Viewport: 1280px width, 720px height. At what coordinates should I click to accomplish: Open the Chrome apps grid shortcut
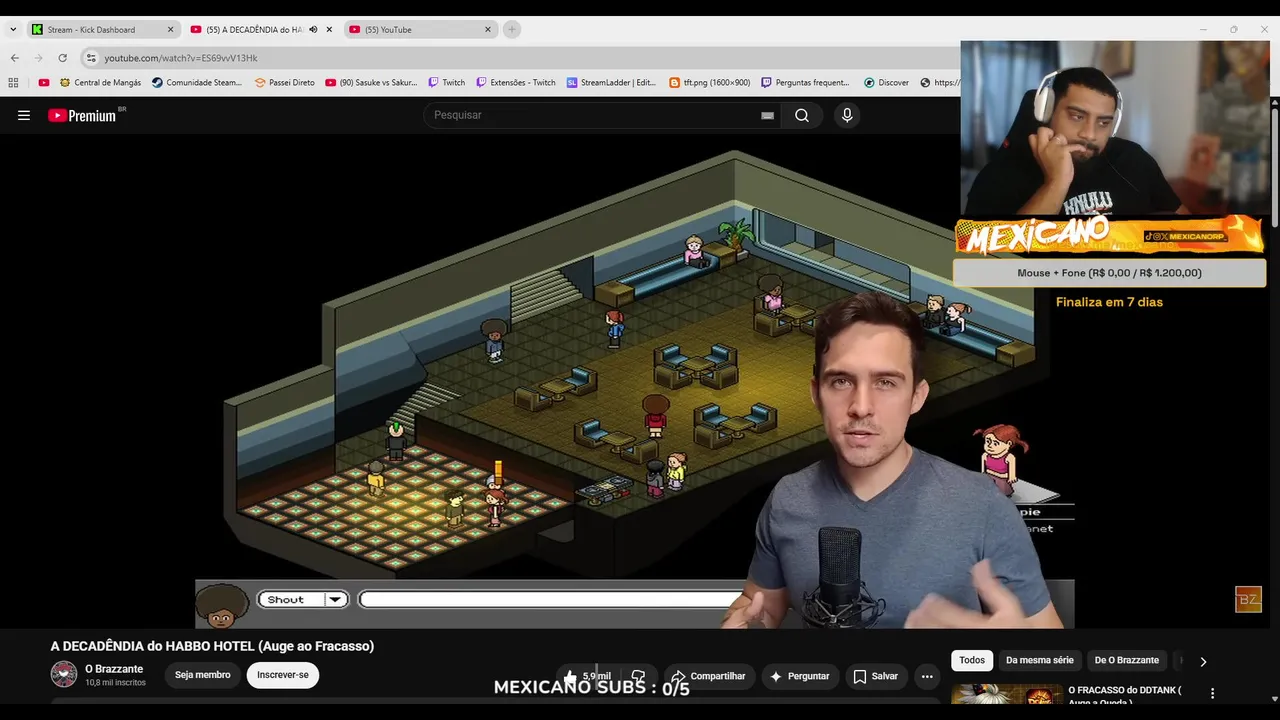click(x=13, y=83)
